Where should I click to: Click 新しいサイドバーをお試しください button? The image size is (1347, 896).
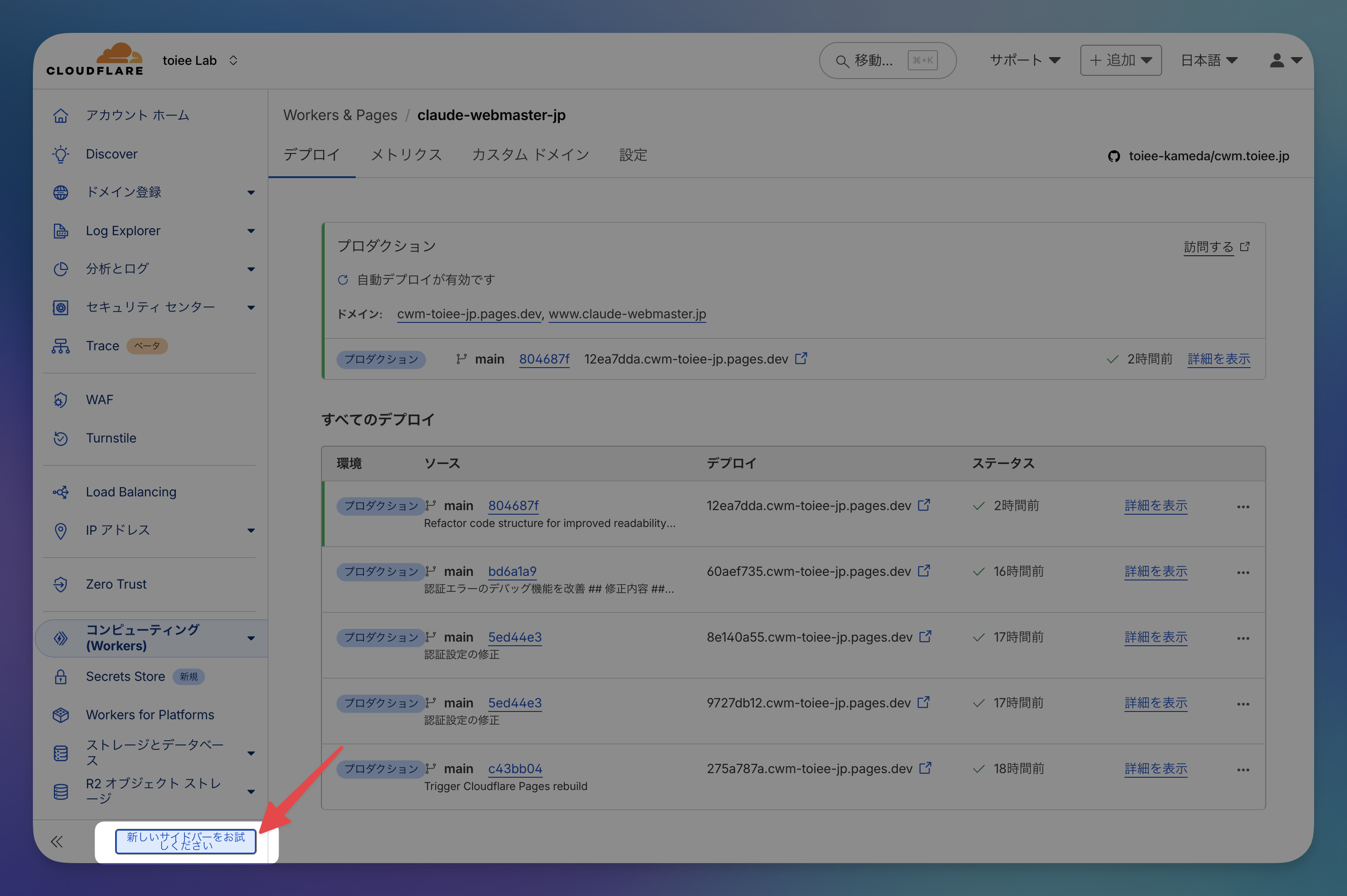coord(186,841)
